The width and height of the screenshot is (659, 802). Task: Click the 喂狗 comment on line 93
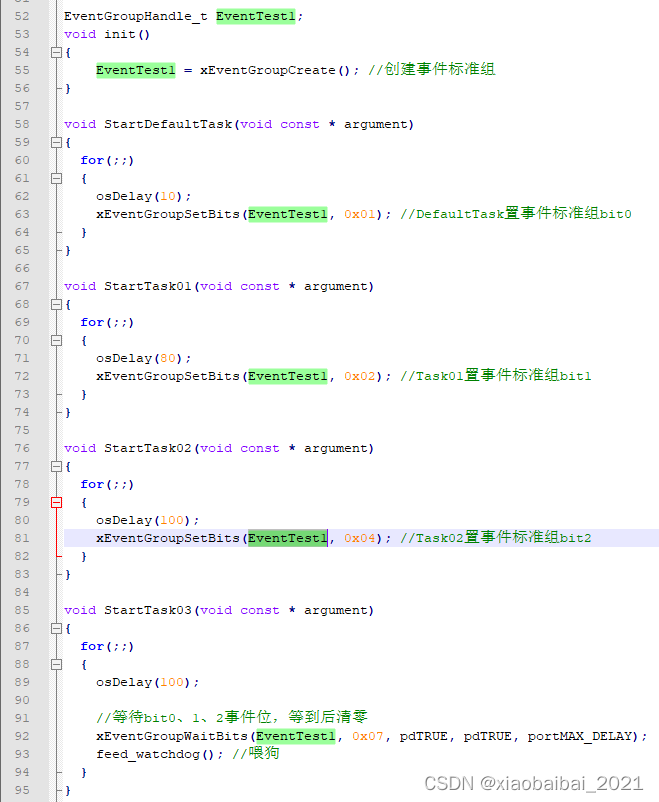point(256,753)
